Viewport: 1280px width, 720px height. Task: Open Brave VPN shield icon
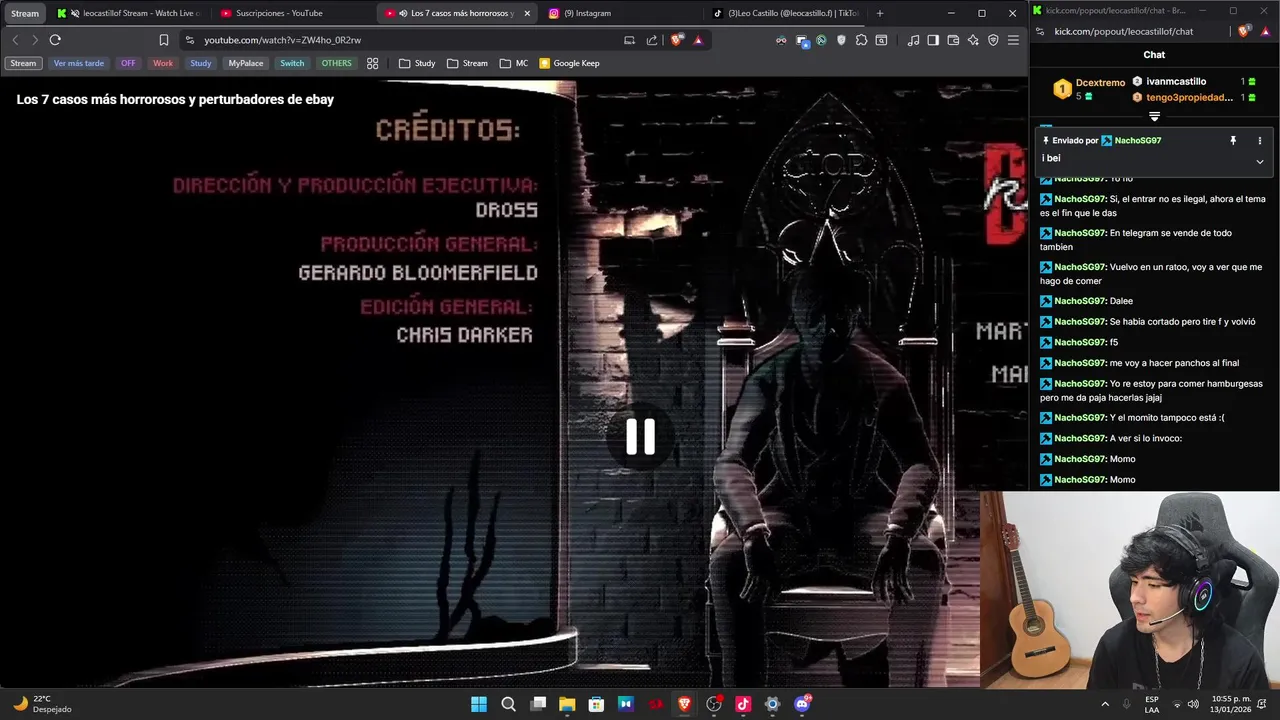[x=993, y=40]
